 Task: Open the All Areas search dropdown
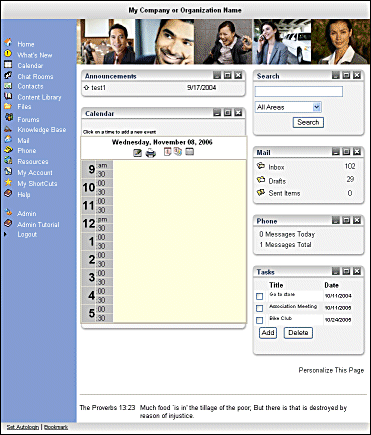coord(288,107)
